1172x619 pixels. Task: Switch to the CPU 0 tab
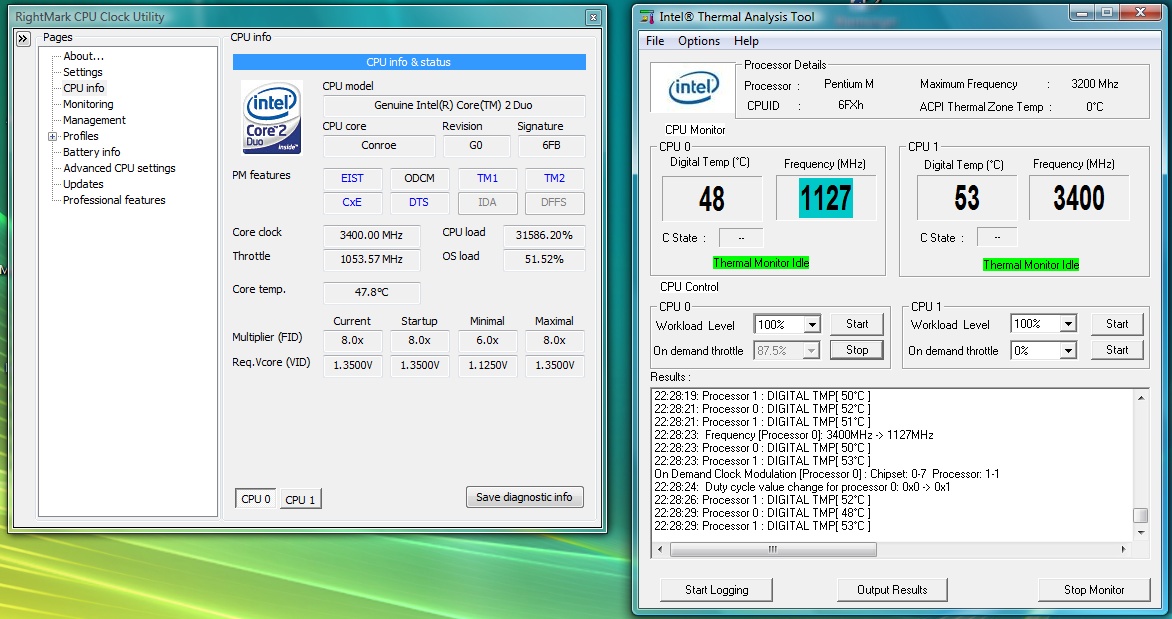tap(256, 499)
